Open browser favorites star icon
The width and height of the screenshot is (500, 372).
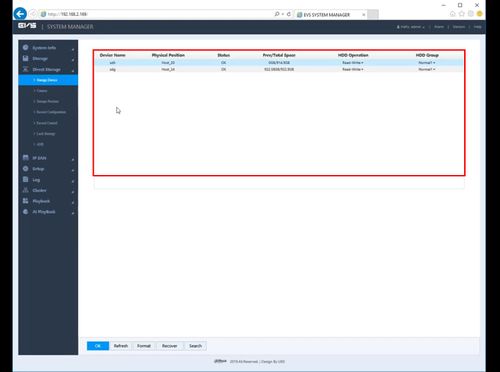coord(462,14)
